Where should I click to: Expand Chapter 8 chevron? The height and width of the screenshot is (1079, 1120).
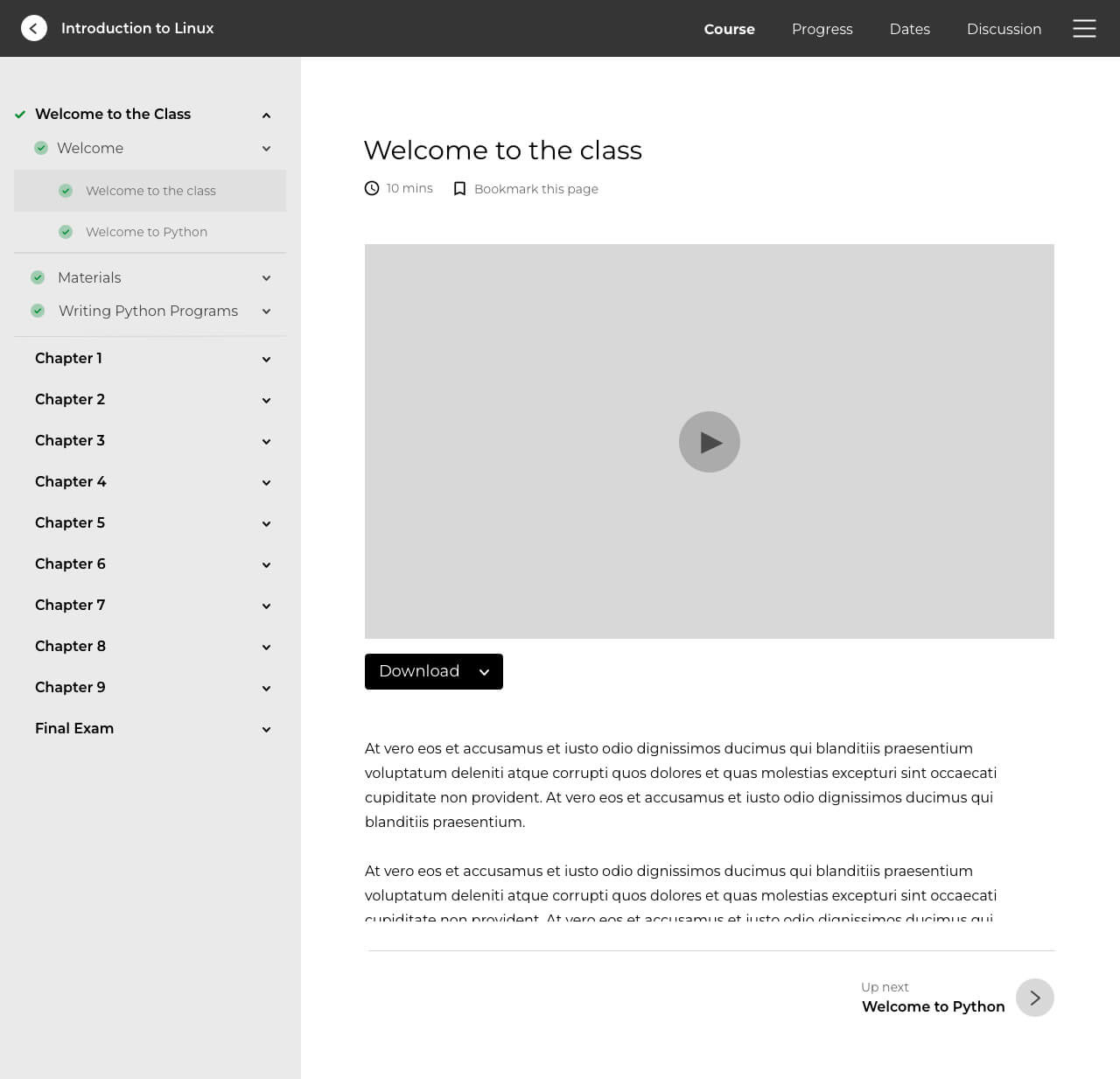pyautogui.click(x=266, y=647)
